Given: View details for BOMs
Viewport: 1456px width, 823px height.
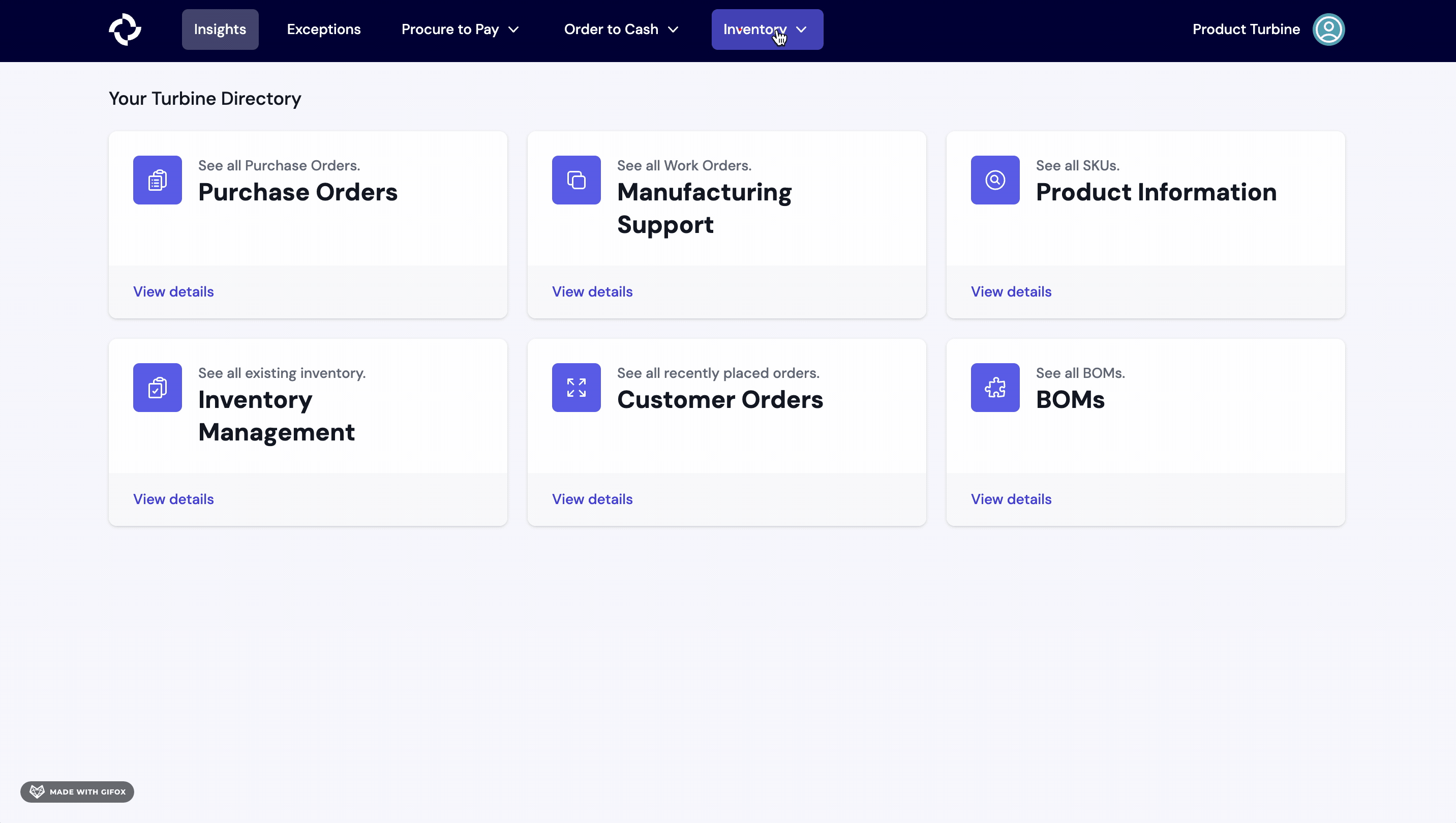Looking at the screenshot, I should pyautogui.click(x=1011, y=499).
